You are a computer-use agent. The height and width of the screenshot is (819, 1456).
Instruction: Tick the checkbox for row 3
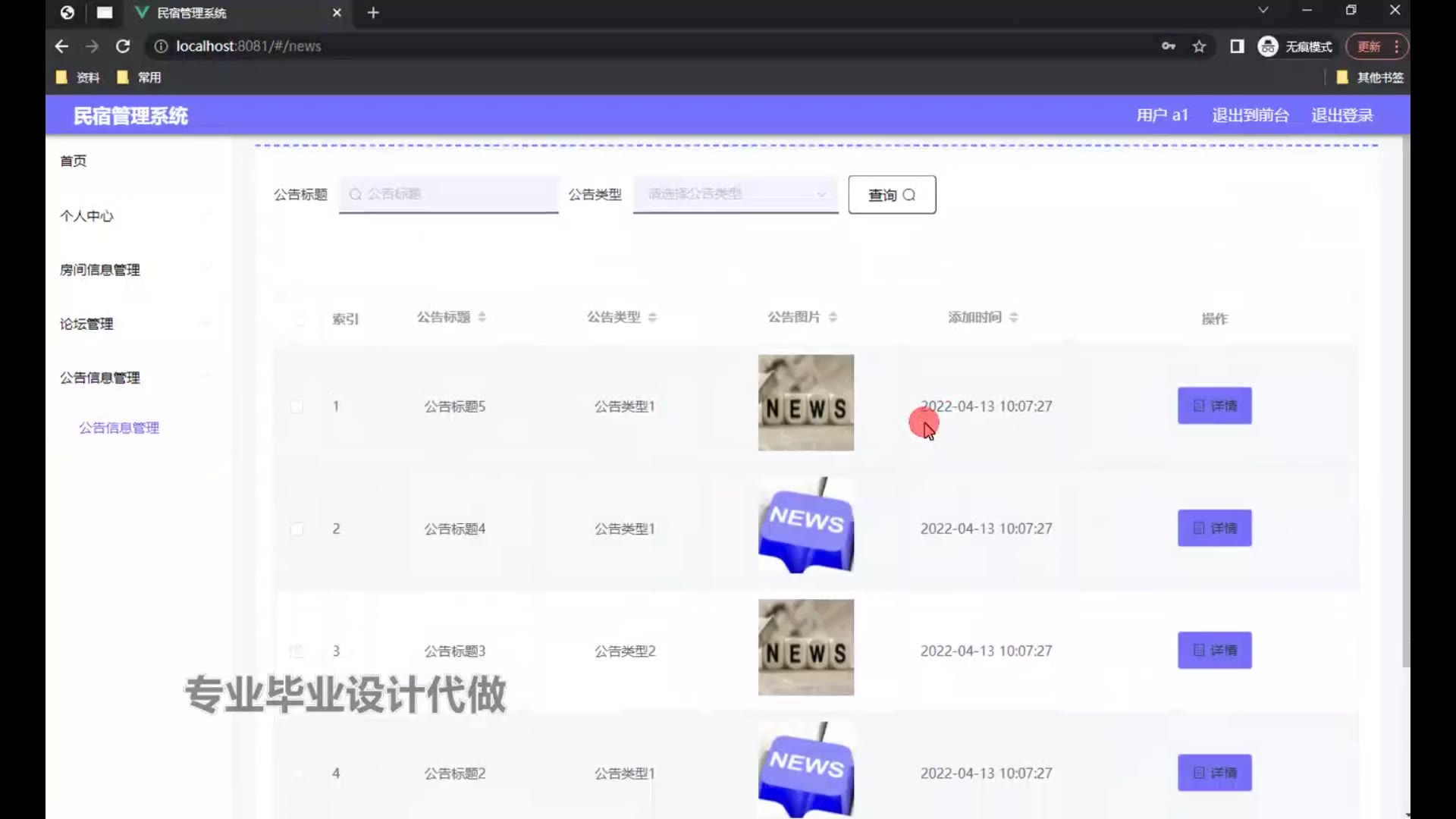297,651
